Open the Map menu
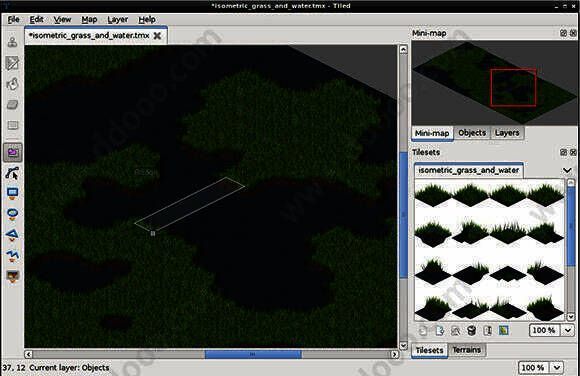Image resolution: width=580 pixels, height=376 pixels. (89, 19)
